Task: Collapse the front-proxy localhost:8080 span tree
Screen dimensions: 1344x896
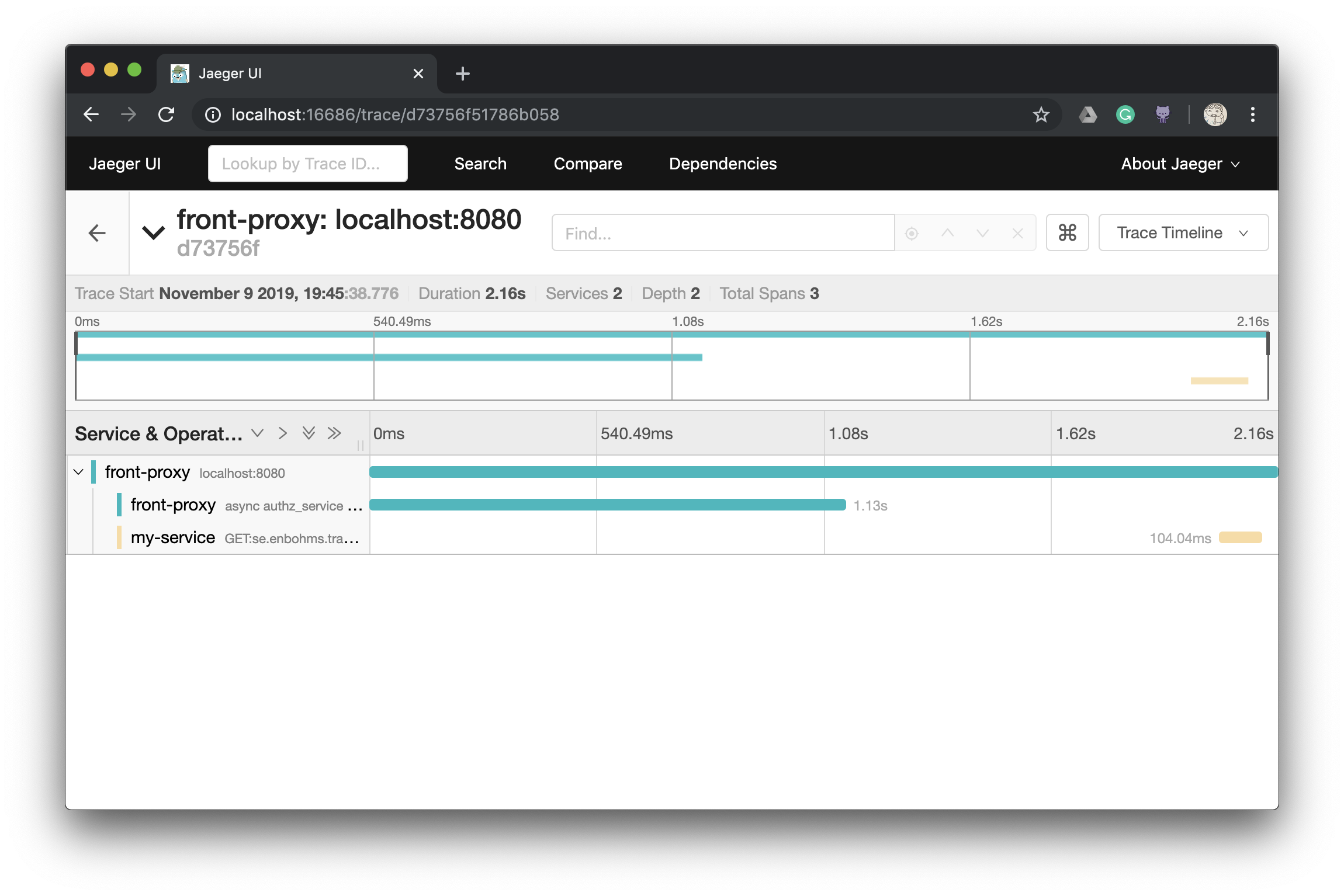Action: 79,472
